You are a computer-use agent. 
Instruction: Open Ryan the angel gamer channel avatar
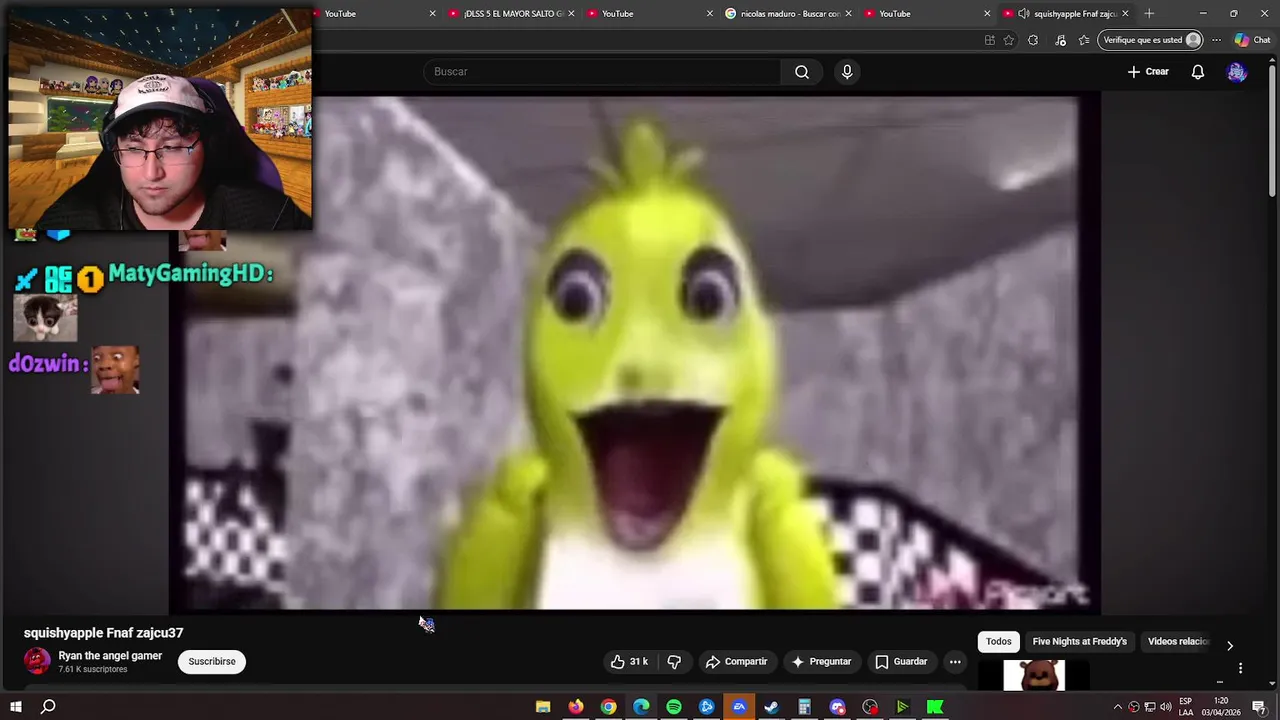37,661
